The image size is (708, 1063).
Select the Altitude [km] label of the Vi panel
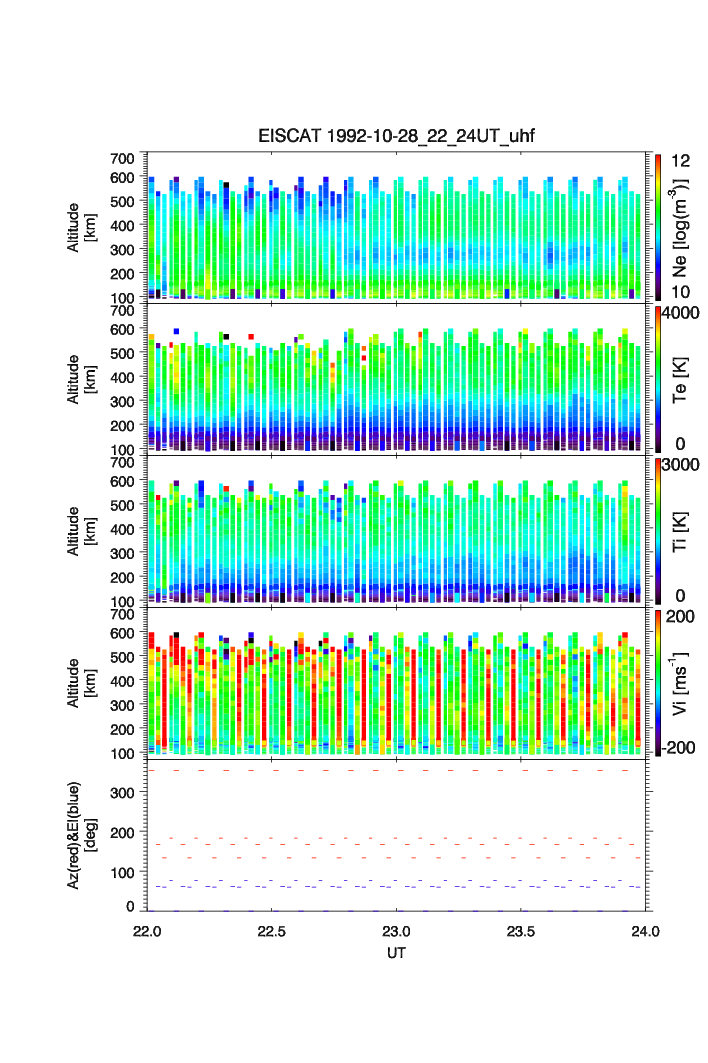tap(81, 683)
